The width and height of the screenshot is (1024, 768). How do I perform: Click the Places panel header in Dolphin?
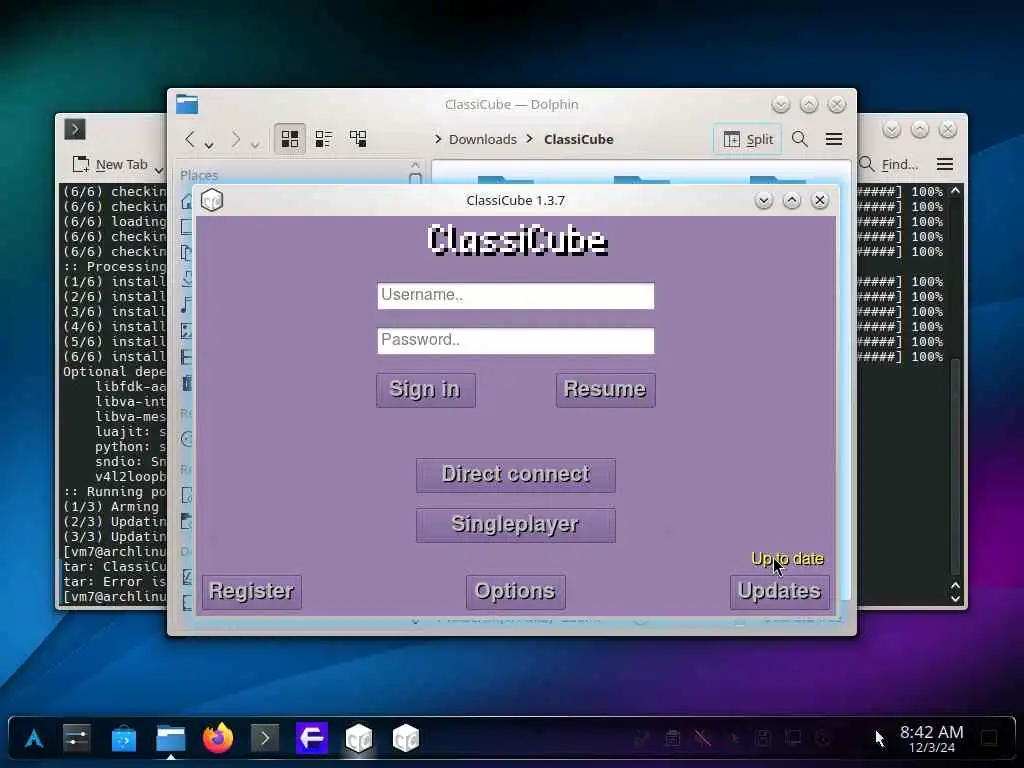coord(199,175)
